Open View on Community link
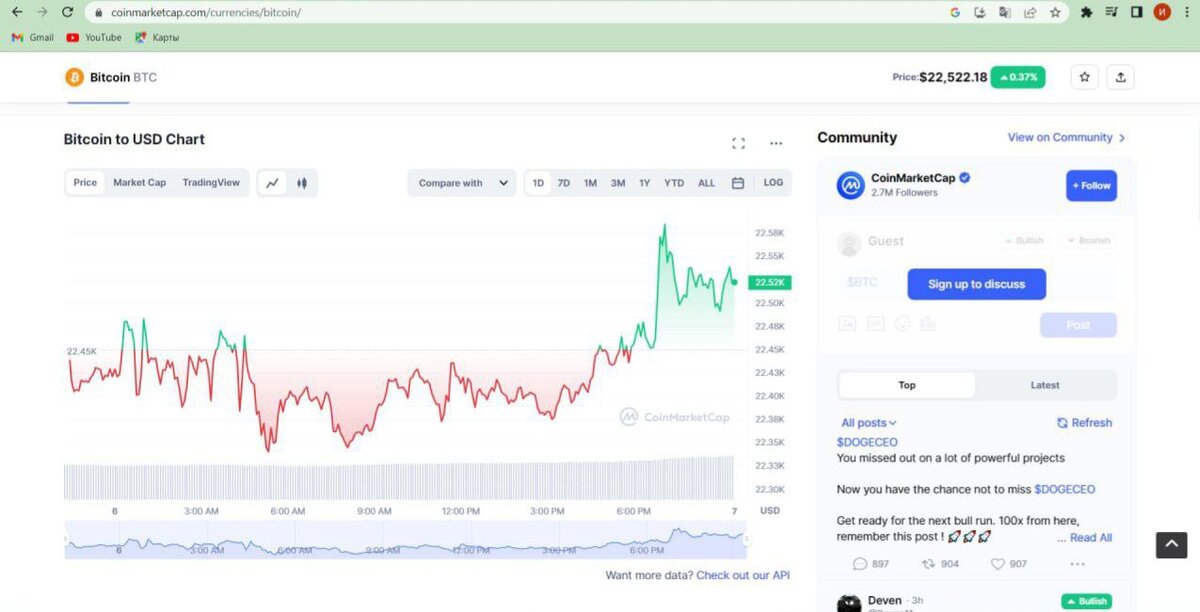This screenshot has height=612, width=1200. pyautogui.click(x=1067, y=138)
